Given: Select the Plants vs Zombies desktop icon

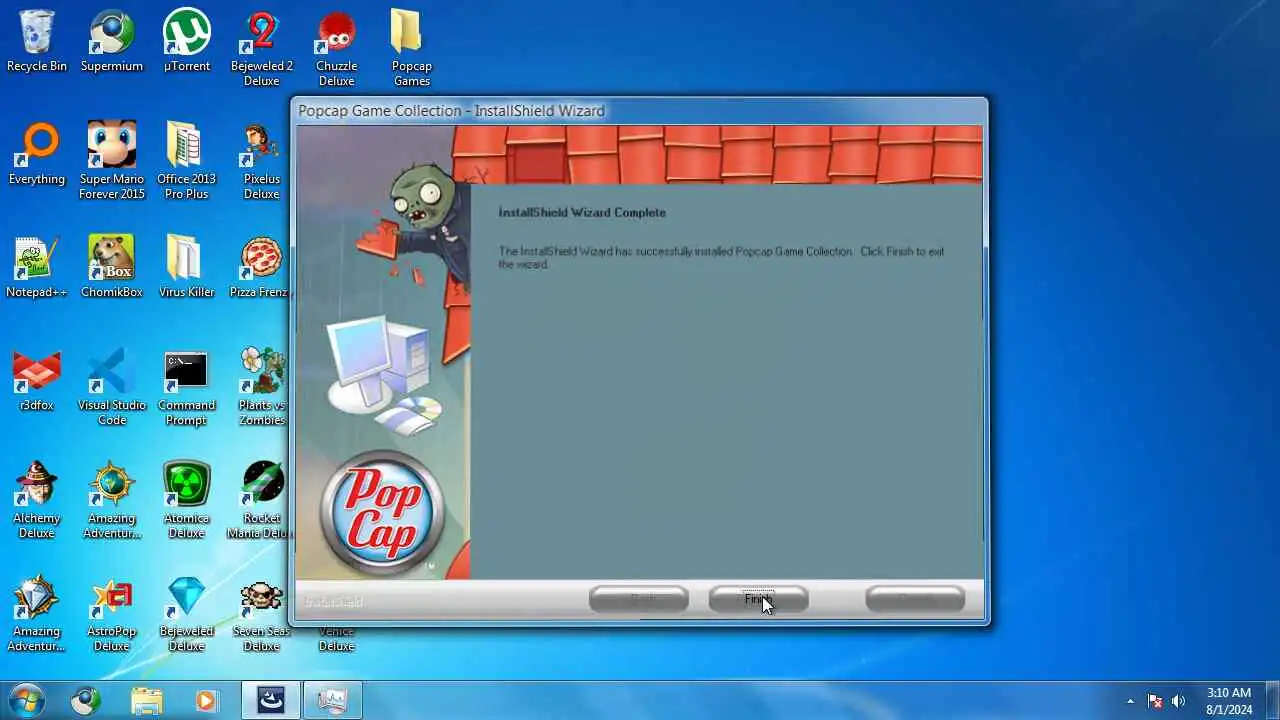Looking at the screenshot, I should click(262, 388).
